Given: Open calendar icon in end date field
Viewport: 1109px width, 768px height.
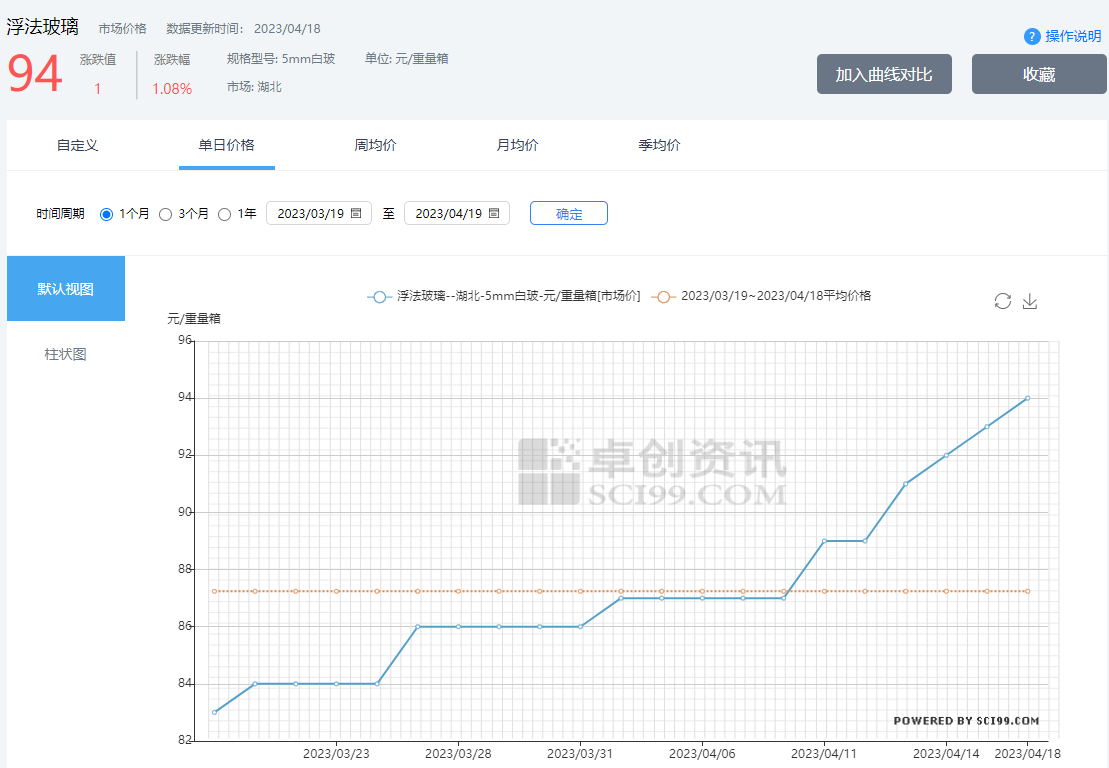Looking at the screenshot, I should tap(494, 213).
